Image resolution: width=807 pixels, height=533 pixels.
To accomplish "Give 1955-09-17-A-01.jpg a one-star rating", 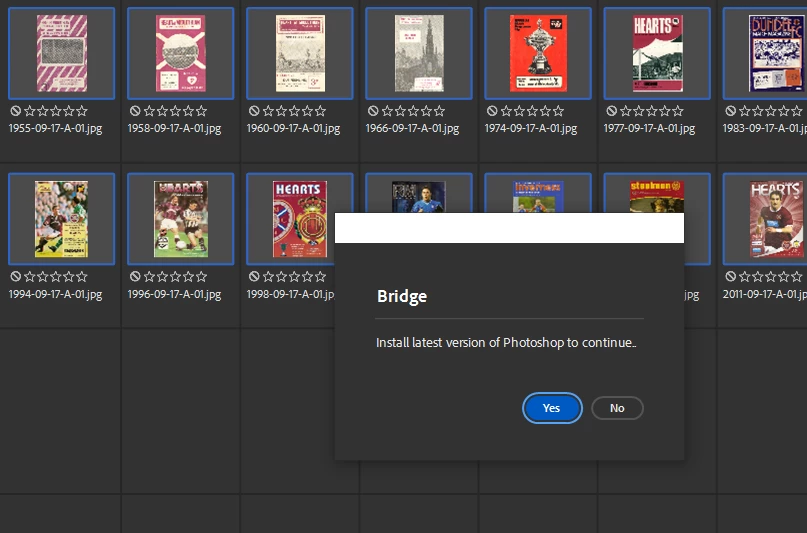I will pos(30,111).
